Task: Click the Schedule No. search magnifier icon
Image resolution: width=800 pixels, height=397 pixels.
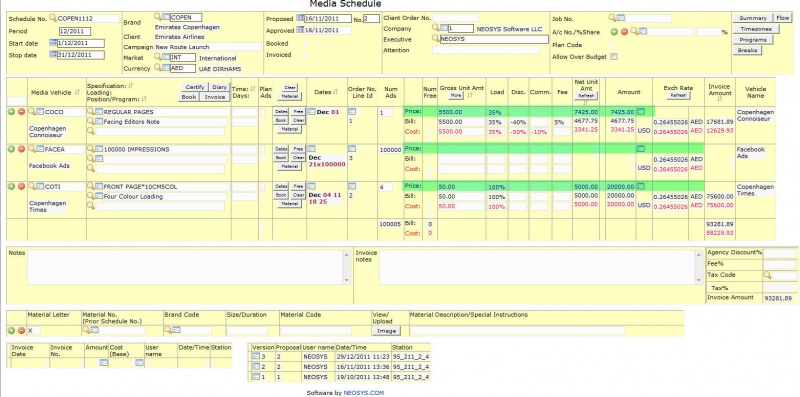Action: pyautogui.click(x=53, y=18)
